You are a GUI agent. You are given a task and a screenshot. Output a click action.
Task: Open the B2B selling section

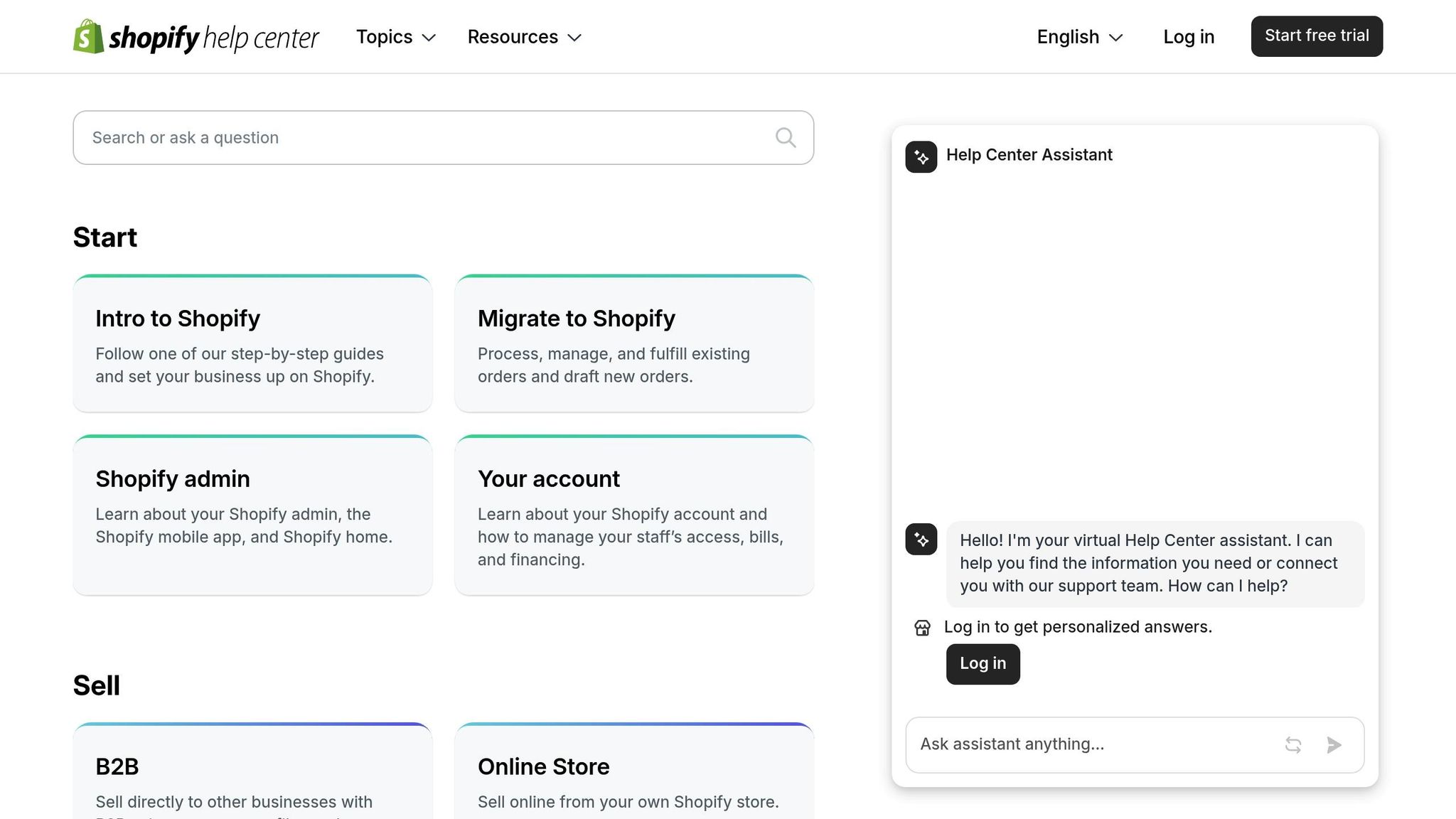coord(252,768)
